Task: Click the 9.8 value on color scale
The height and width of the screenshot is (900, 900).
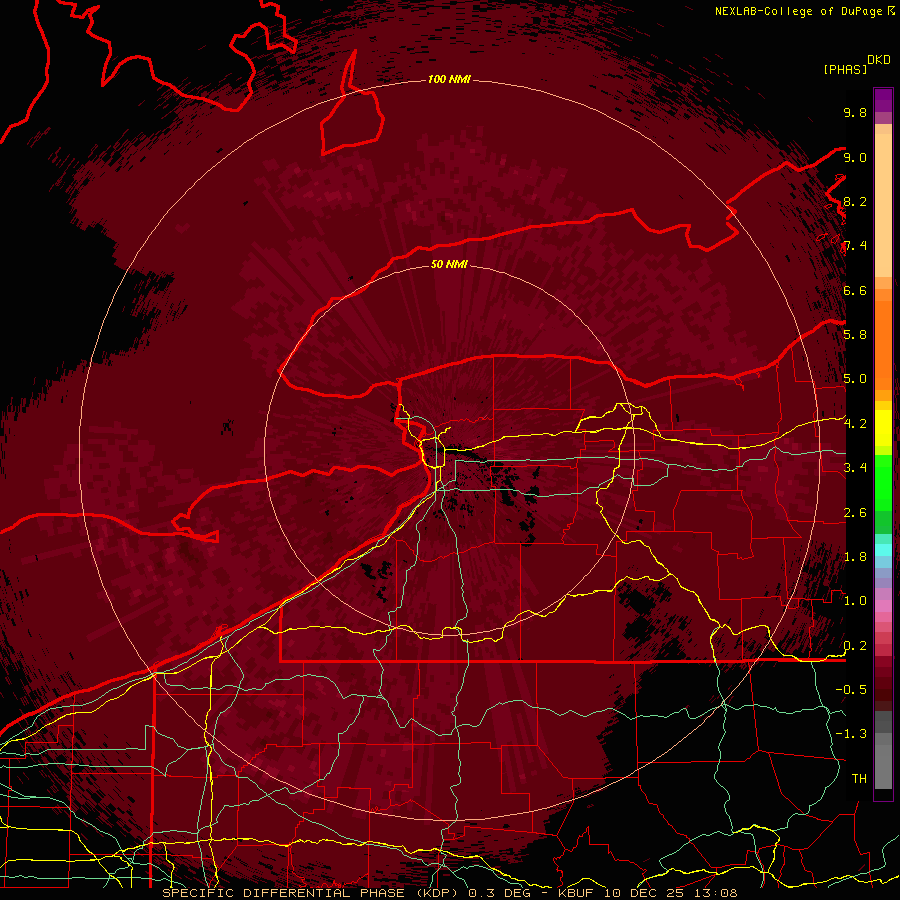Action: pos(855,112)
